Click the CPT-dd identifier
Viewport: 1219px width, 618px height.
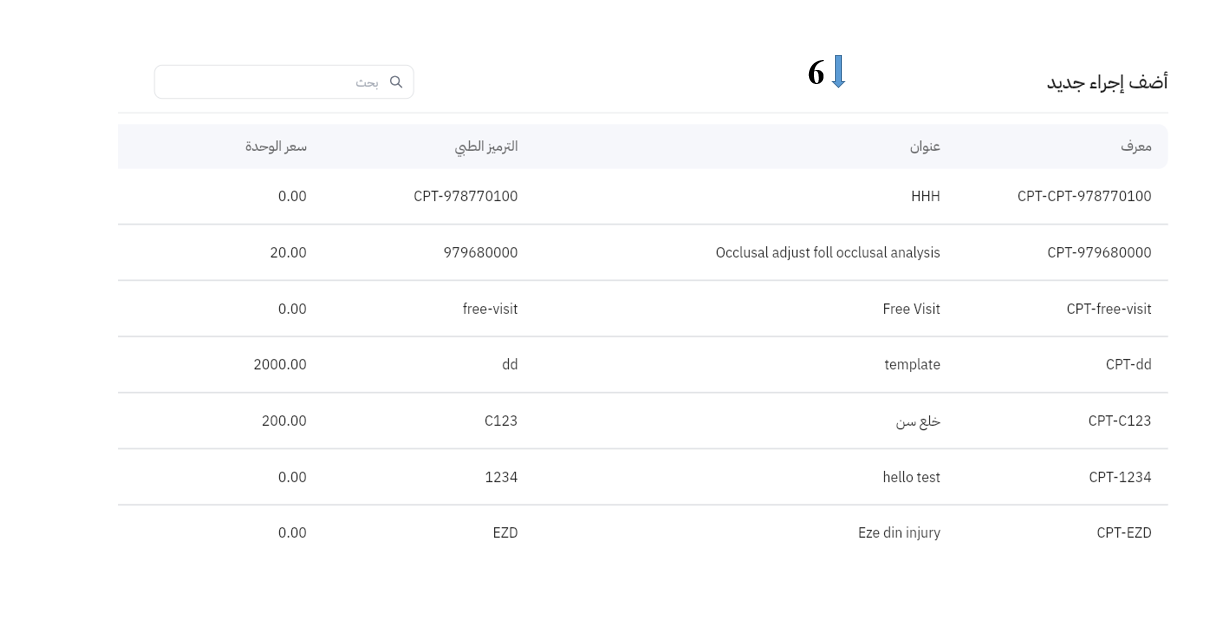tap(1128, 365)
